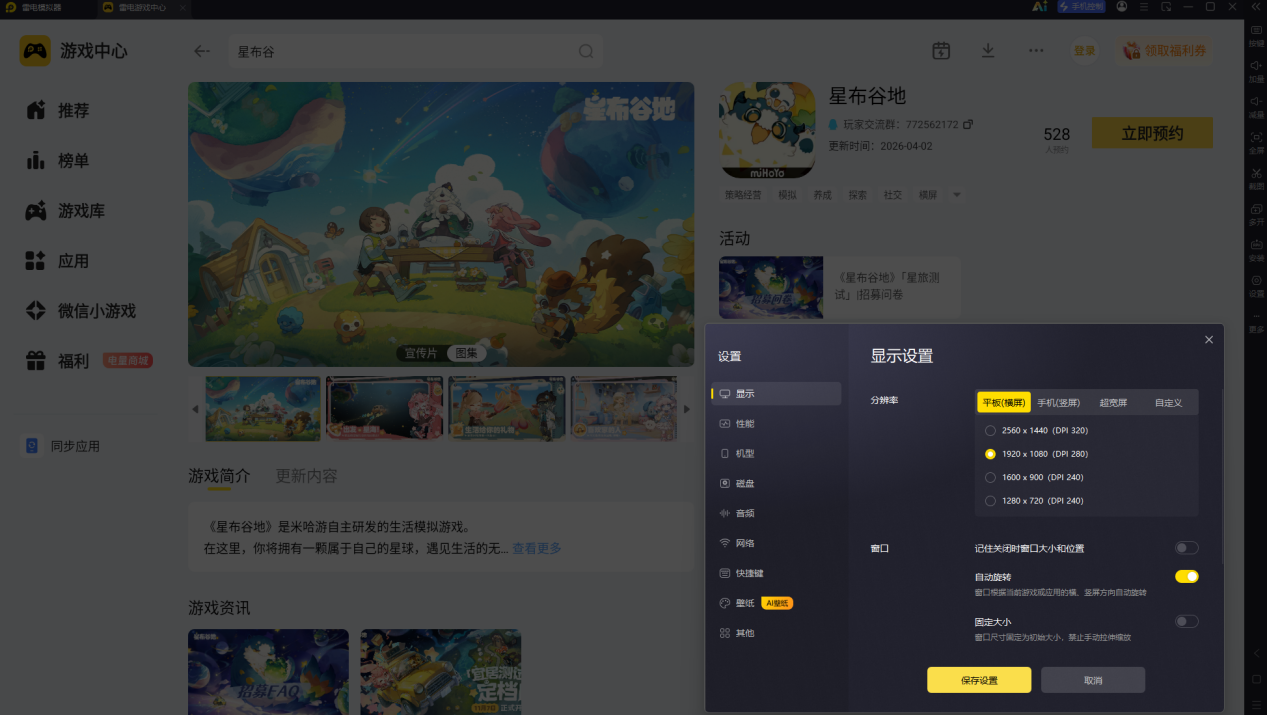
Task: Switch to 自定义 resolution tab
Action: [x=1168, y=402]
